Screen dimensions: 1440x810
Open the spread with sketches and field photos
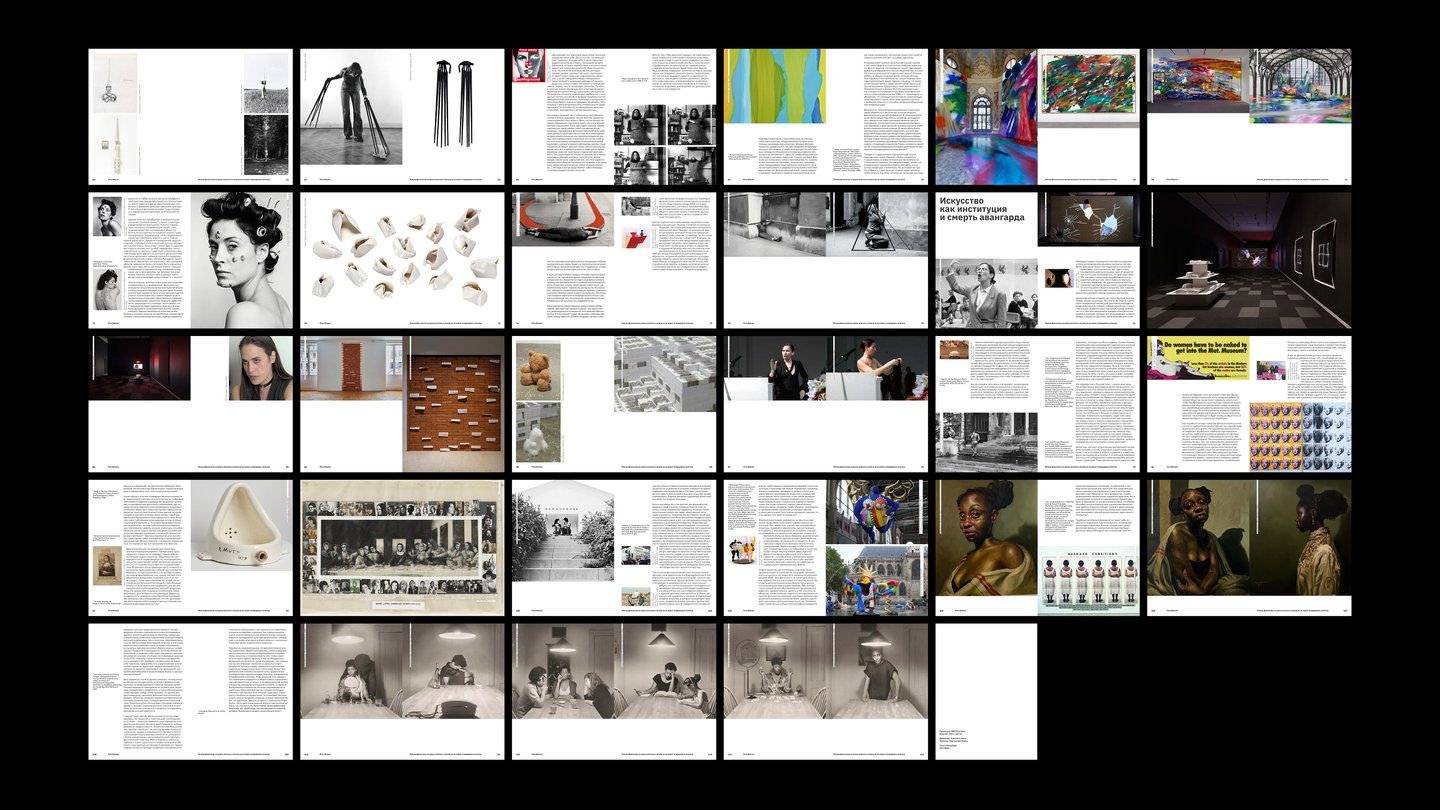(190, 117)
